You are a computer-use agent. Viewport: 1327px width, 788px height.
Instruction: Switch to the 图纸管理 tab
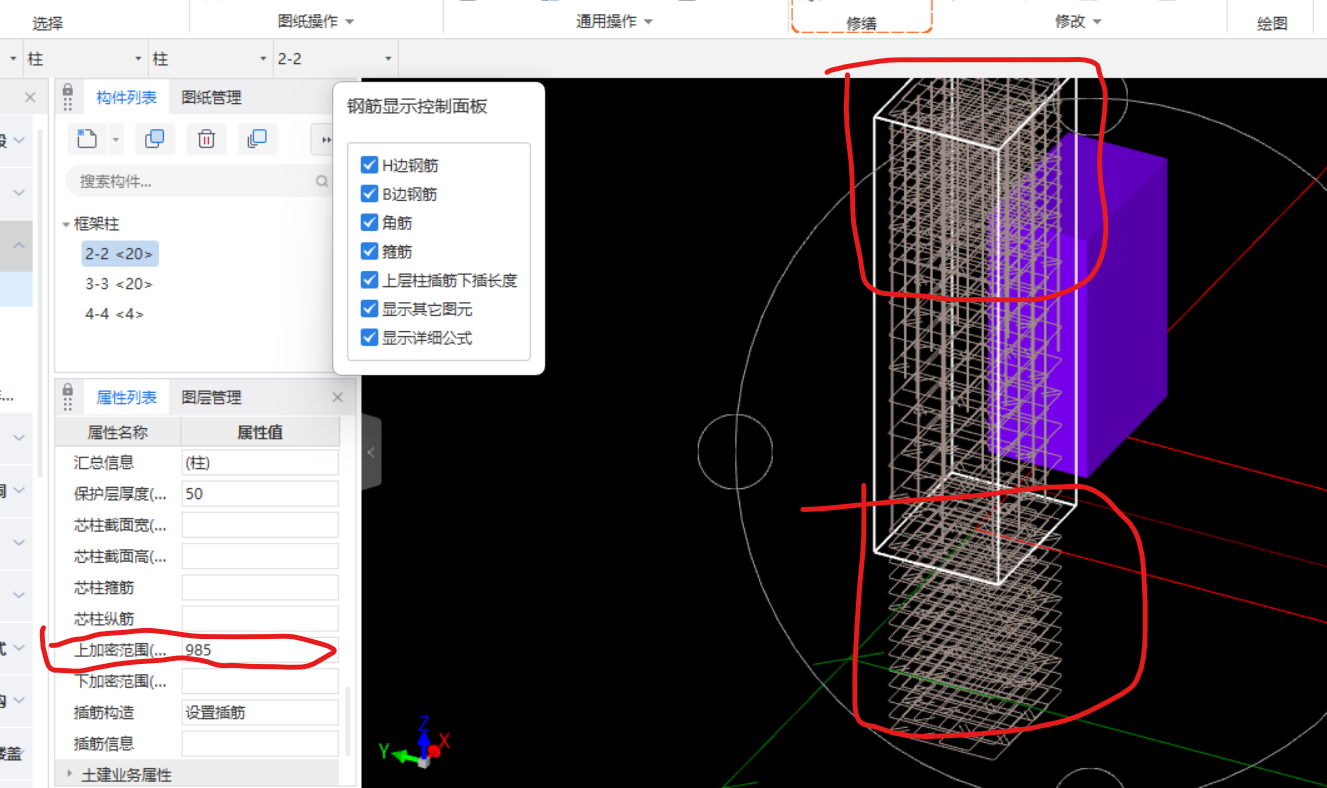point(211,98)
